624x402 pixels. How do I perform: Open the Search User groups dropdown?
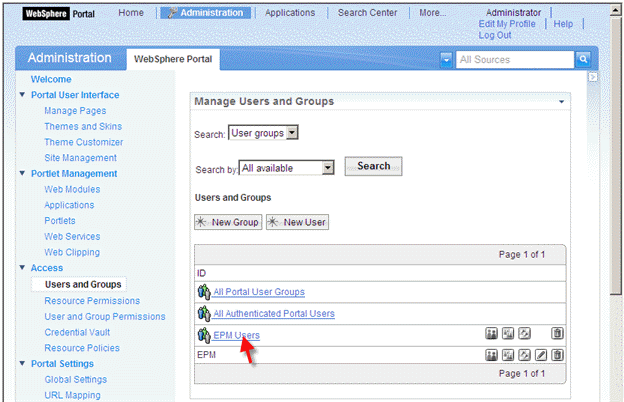(x=263, y=133)
